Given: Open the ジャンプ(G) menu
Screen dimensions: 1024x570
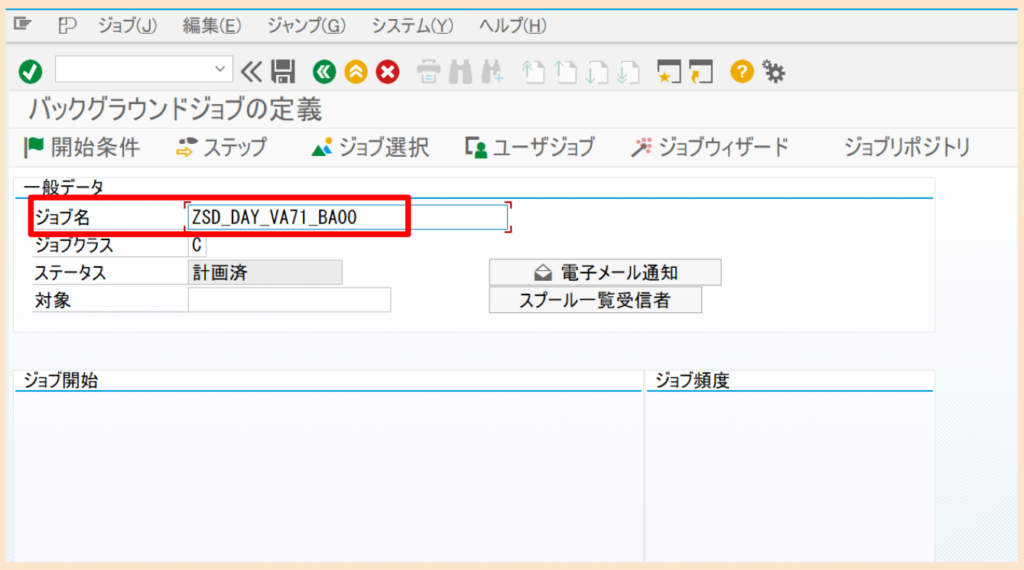Looking at the screenshot, I should (306, 25).
